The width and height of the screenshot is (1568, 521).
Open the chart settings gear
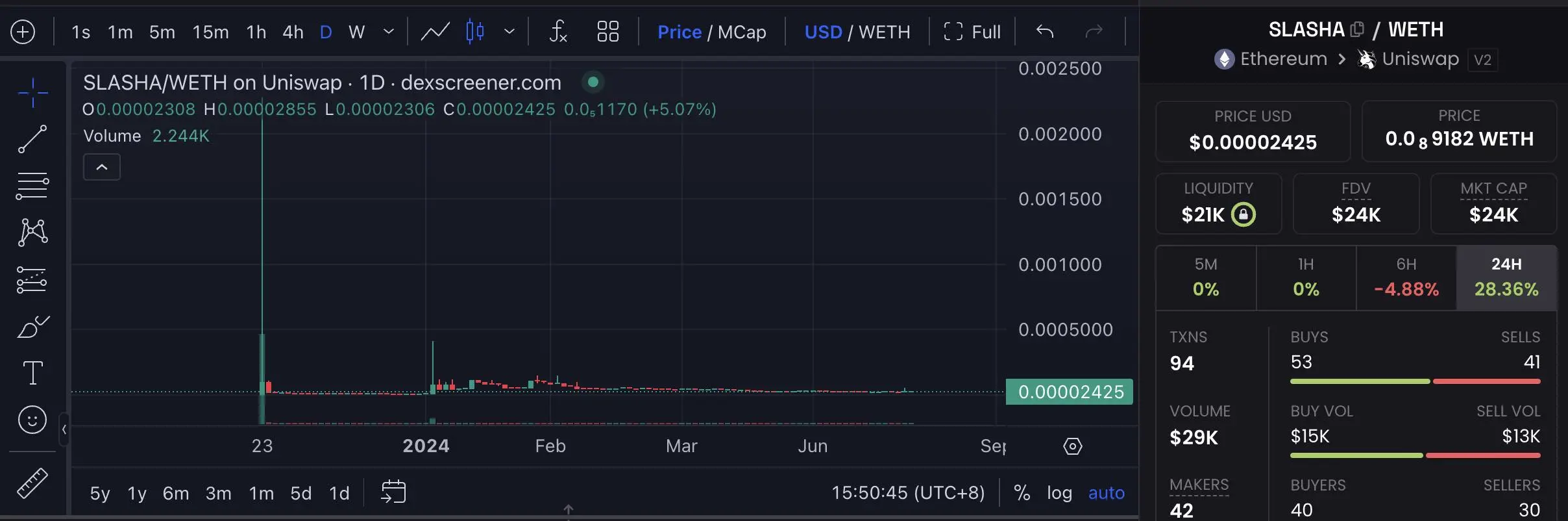[x=1073, y=446]
